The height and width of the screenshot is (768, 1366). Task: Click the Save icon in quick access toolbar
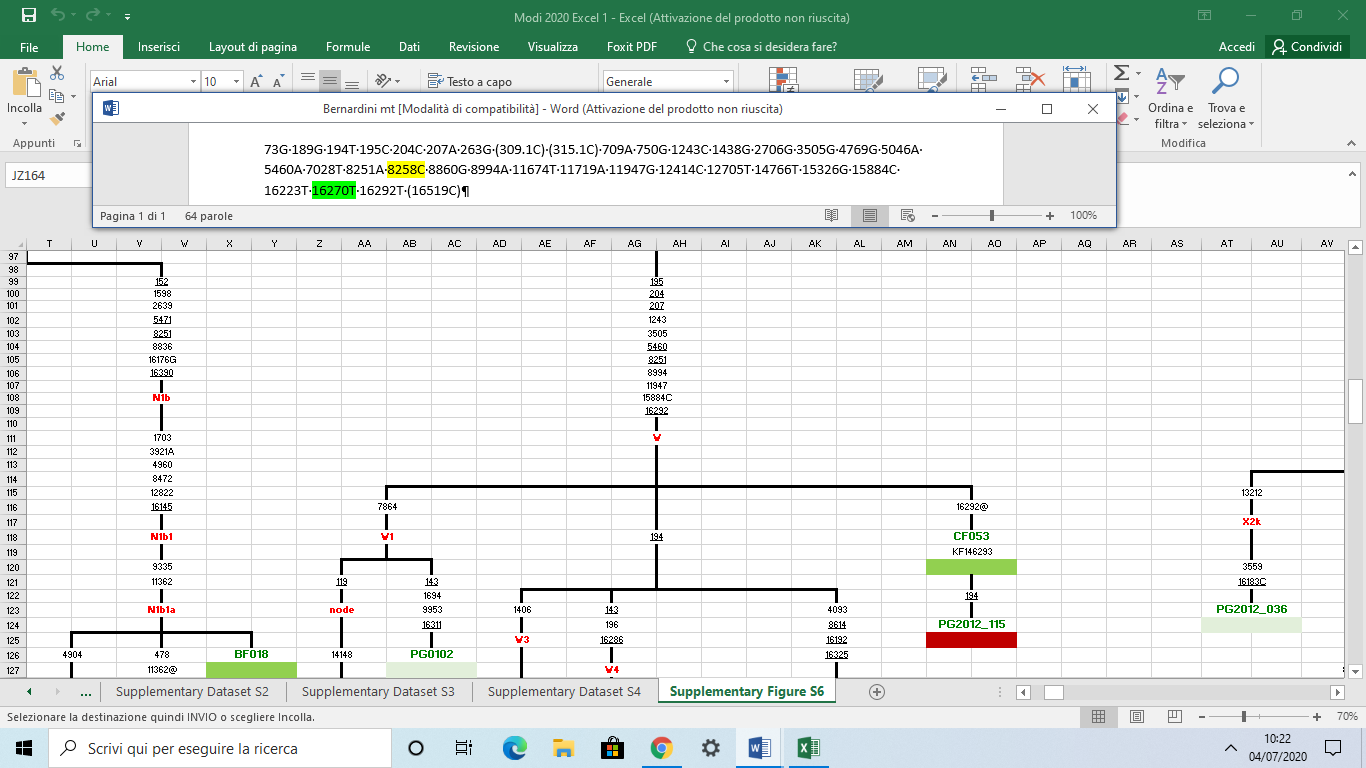28,16
